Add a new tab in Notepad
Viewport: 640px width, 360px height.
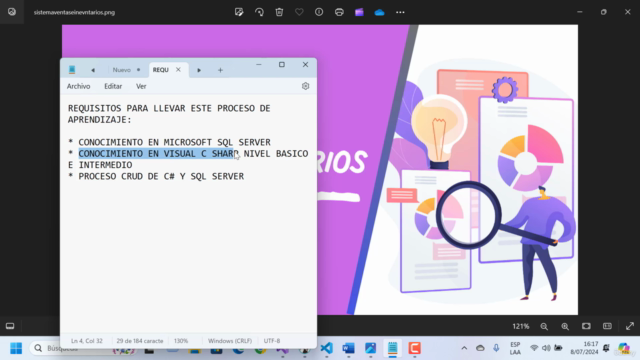point(220,70)
